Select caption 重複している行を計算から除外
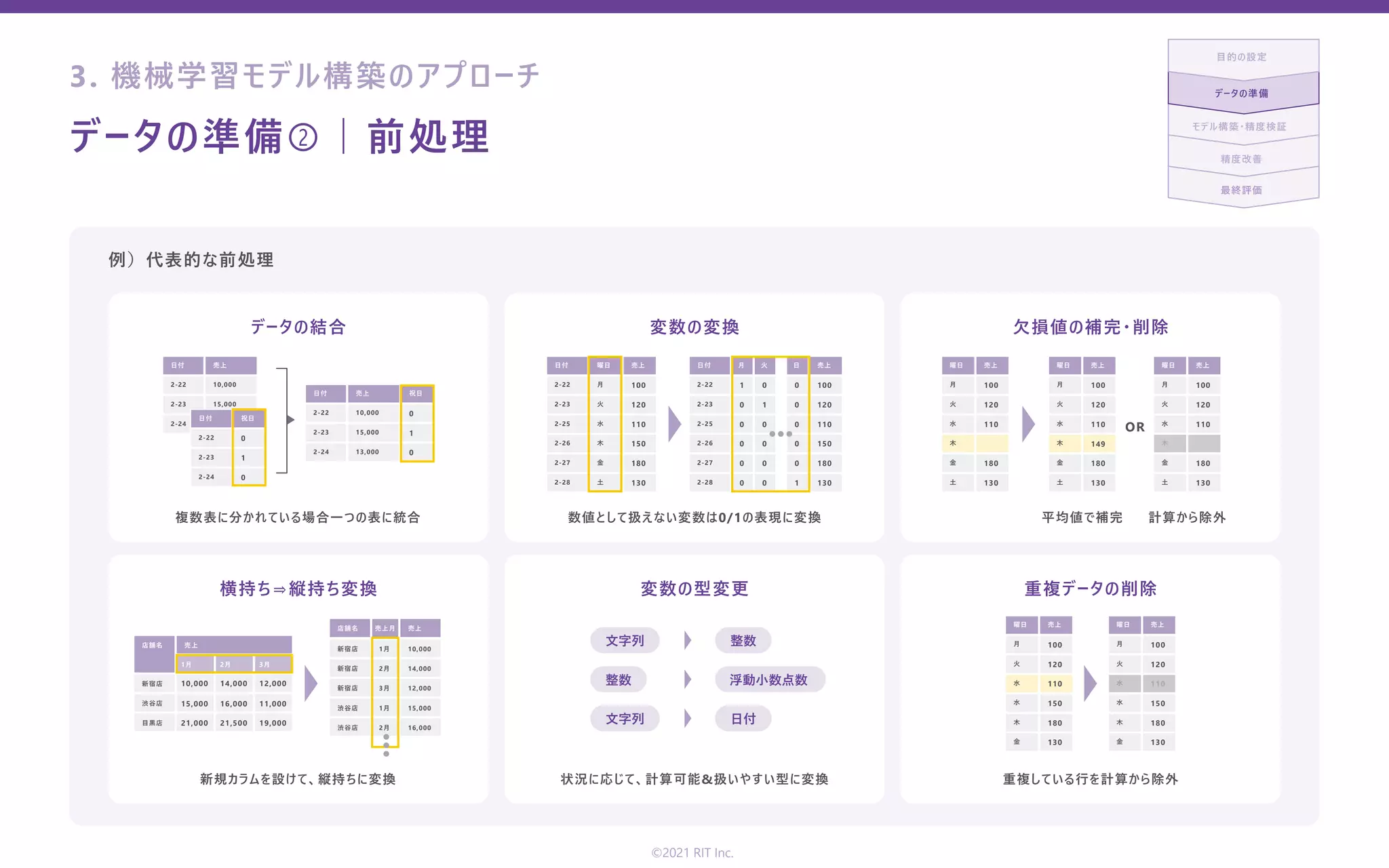This screenshot has height=868, width=1389. point(1091,779)
